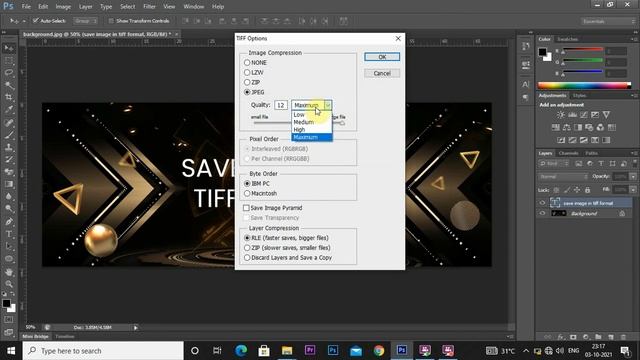The width and height of the screenshot is (640, 360).
Task: Select the Lasso tool
Action: pyautogui.click(x=9, y=73)
